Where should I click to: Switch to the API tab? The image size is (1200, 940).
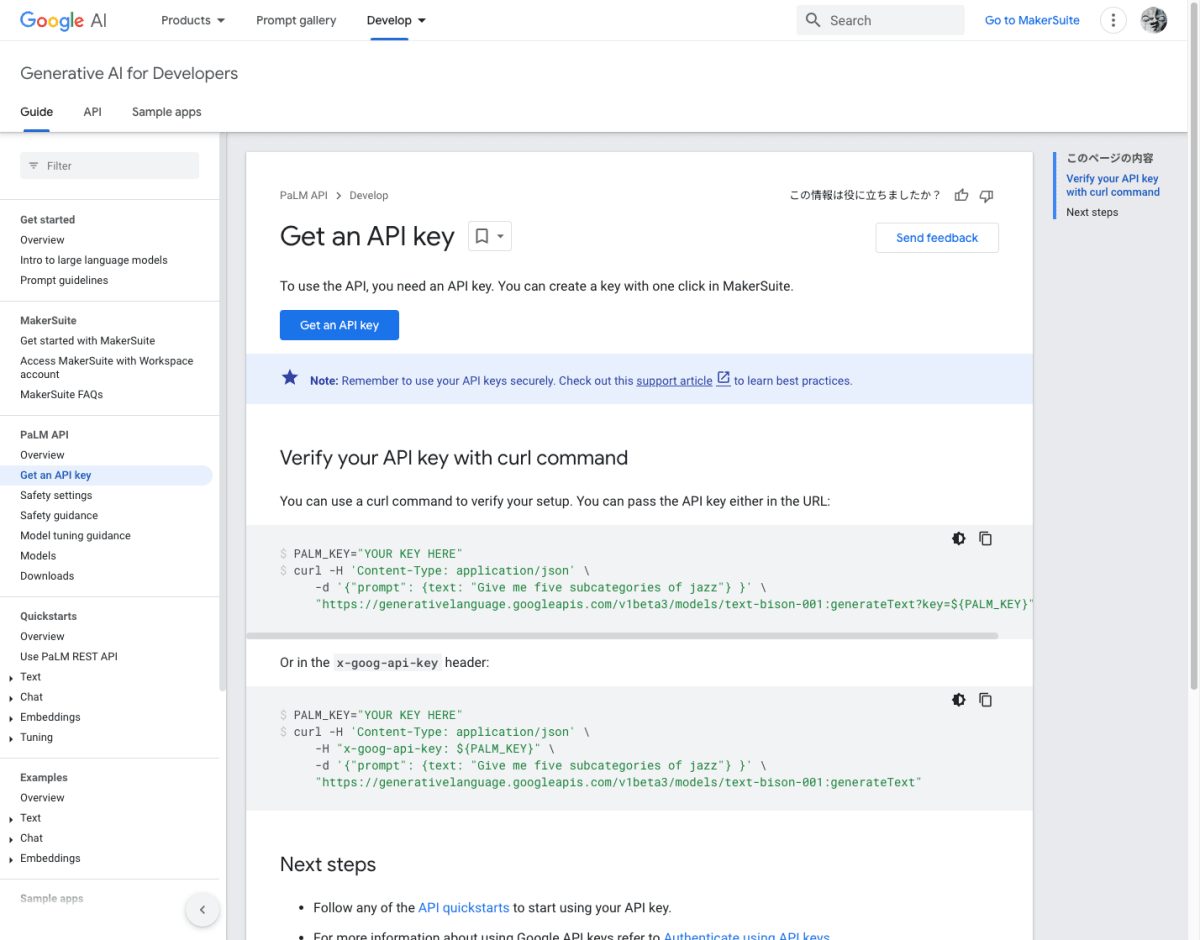click(x=92, y=112)
